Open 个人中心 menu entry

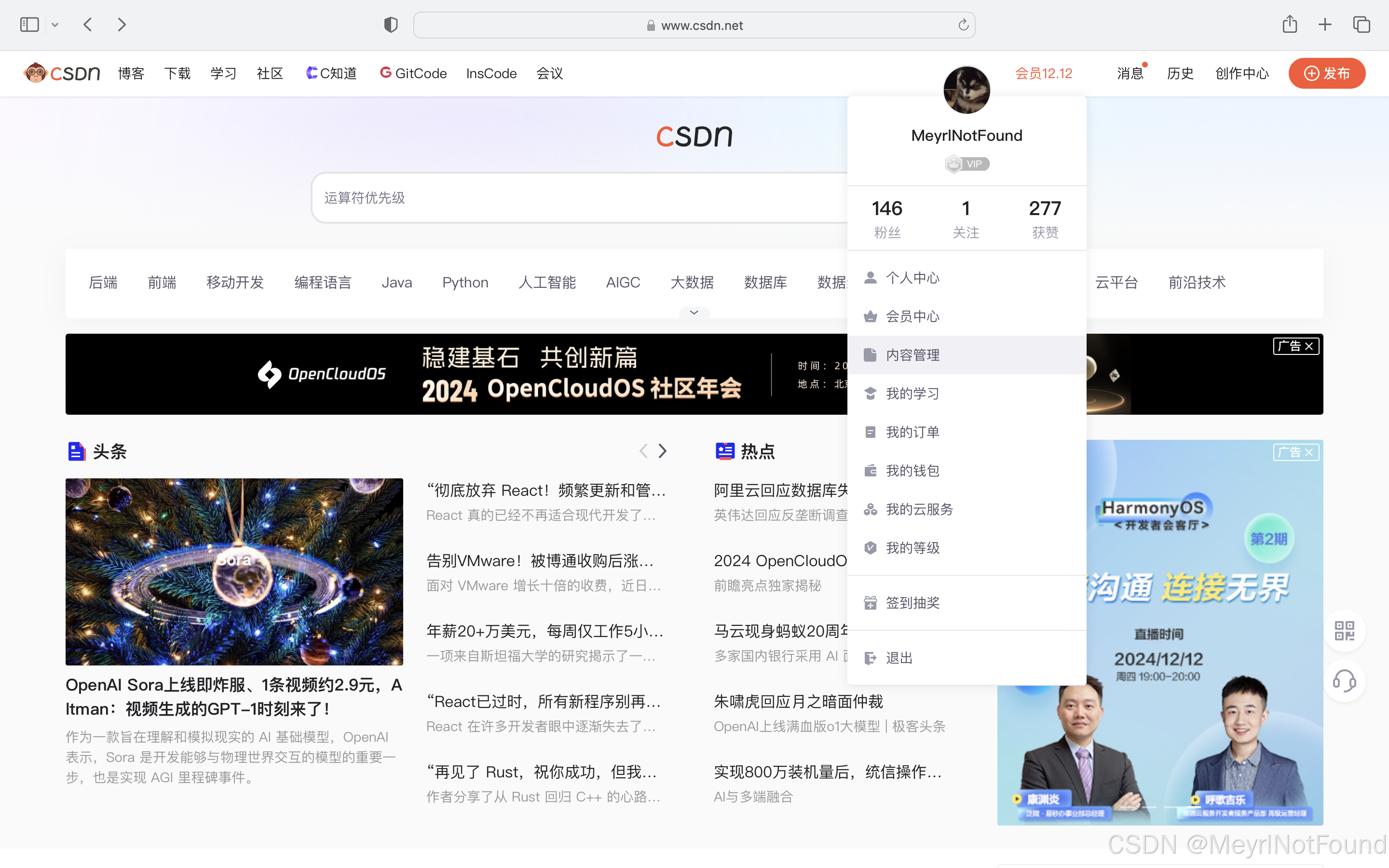tap(967, 278)
